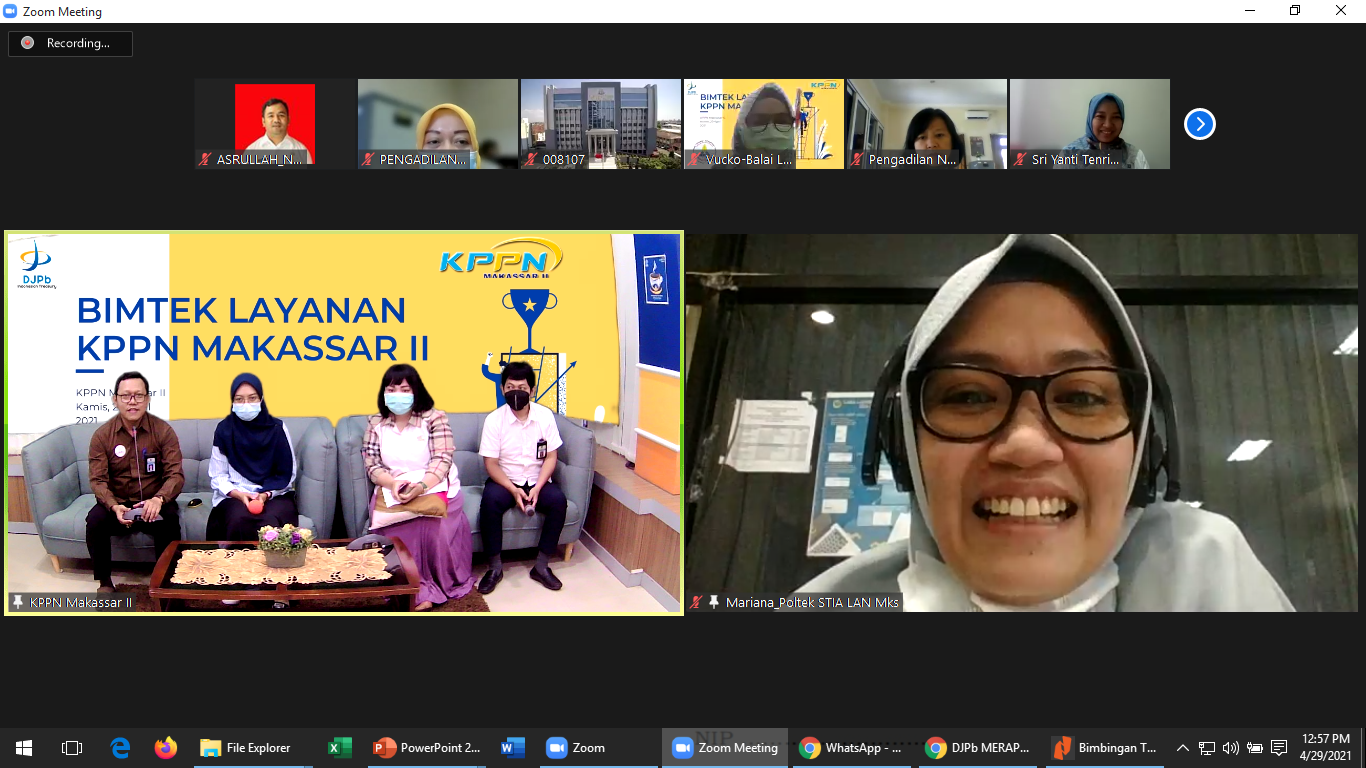Viewport: 1366px width, 768px height.
Task: Open Word from the taskbar
Action: 513,747
